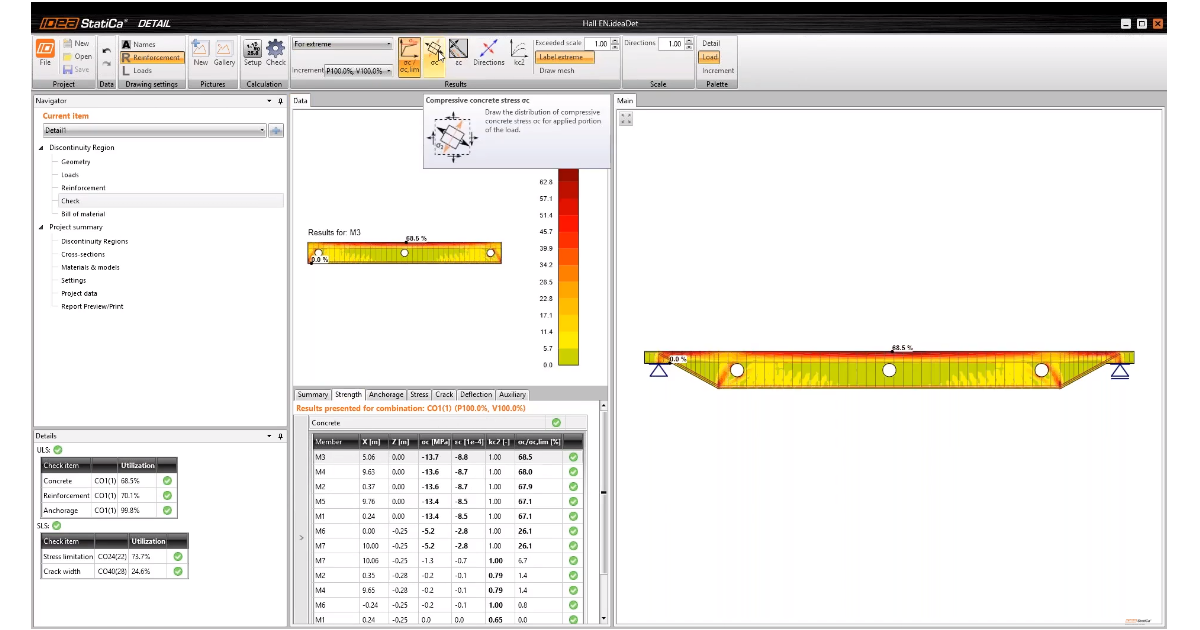Select the σc/σc,lim stress ratio result icon

pos(409,53)
